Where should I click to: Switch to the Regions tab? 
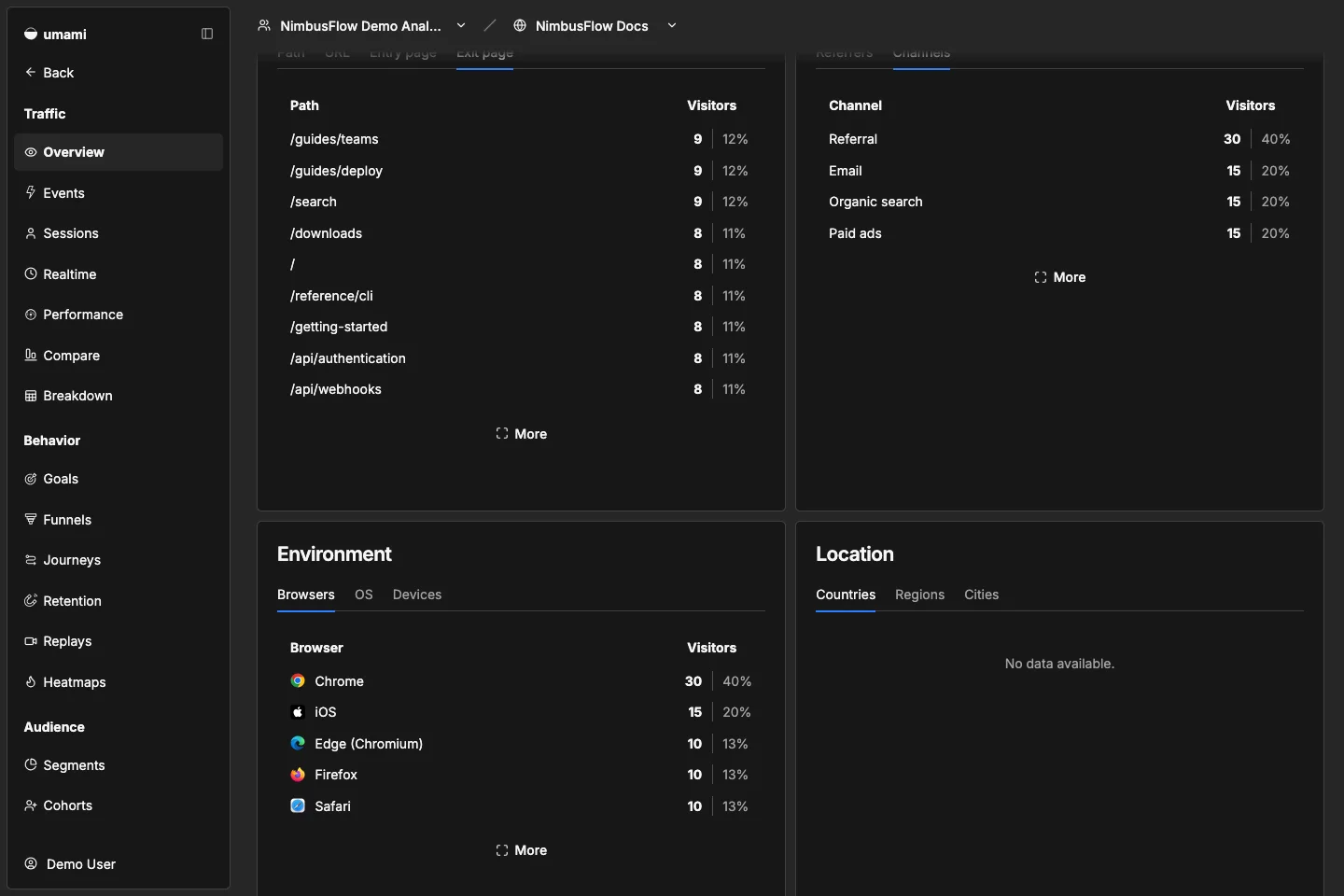tap(919, 595)
